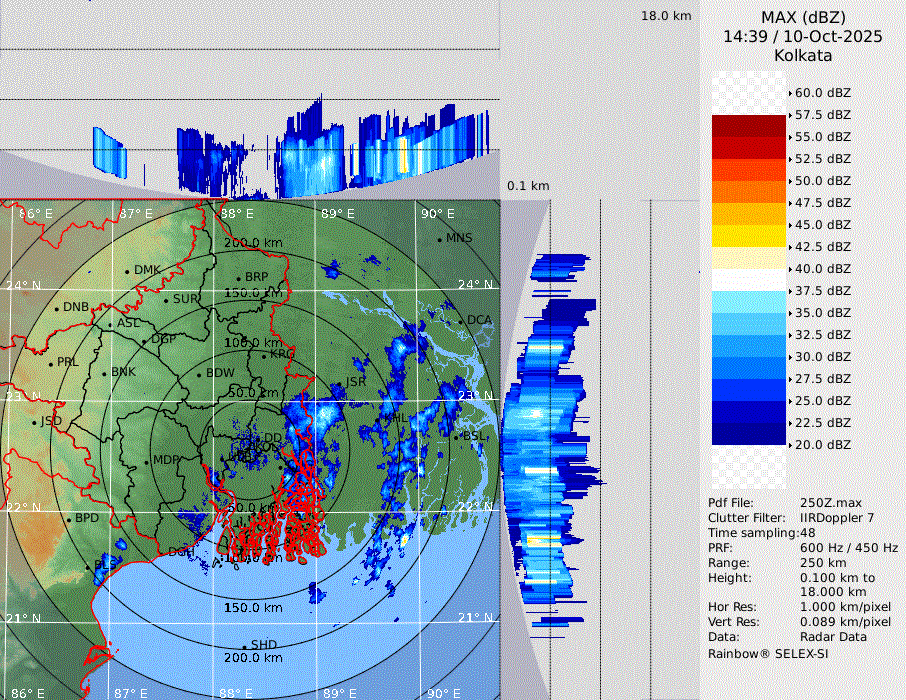The width and height of the screenshot is (906, 700).
Task: Select the DNB station marker
Action: coord(56,308)
